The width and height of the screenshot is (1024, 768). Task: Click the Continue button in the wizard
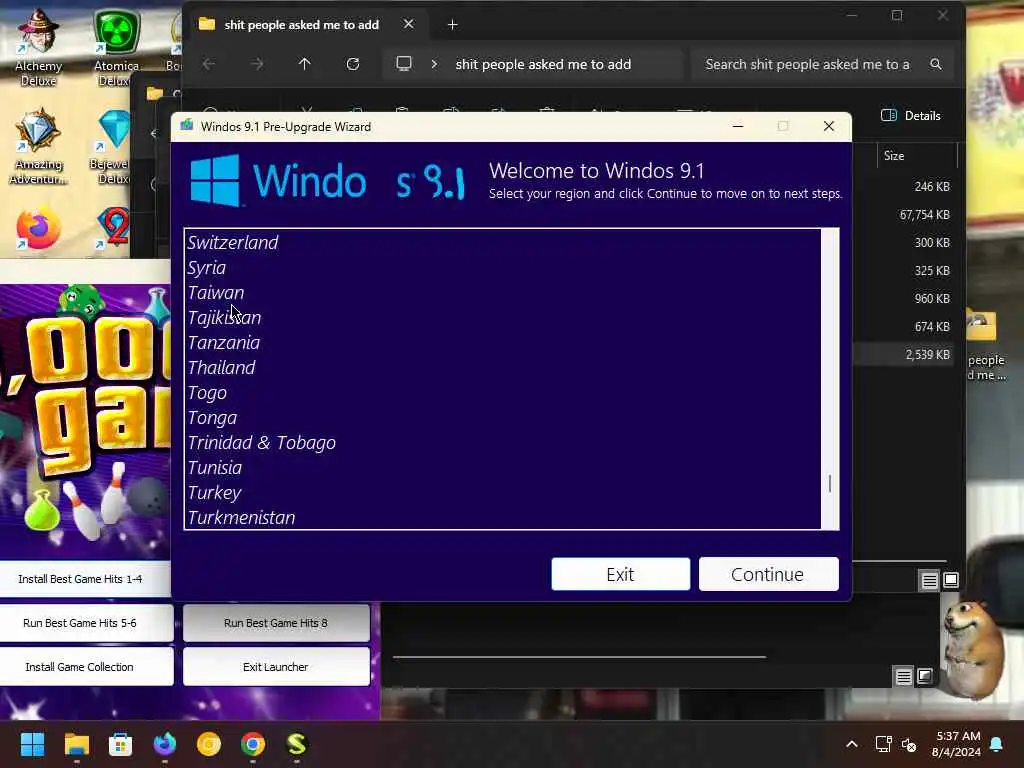pyautogui.click(x=769, y=574)
